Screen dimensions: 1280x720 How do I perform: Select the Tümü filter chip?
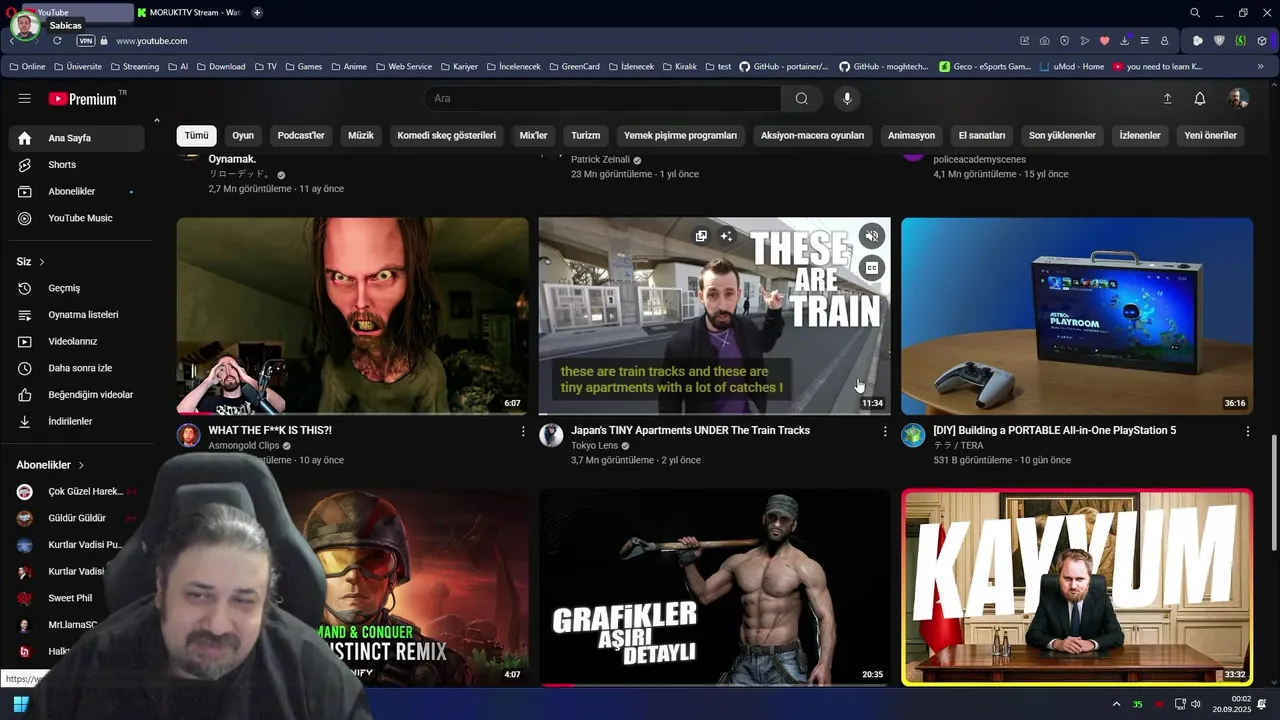click(x=197, y=135)
